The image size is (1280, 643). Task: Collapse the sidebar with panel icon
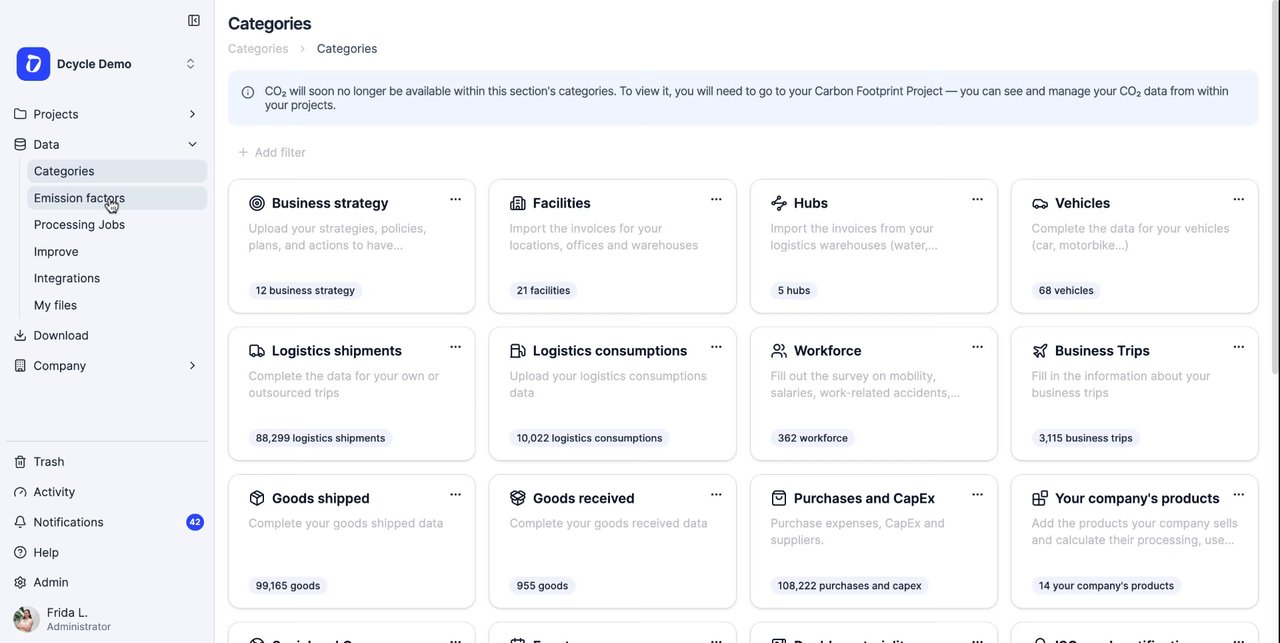coord(194,20)
